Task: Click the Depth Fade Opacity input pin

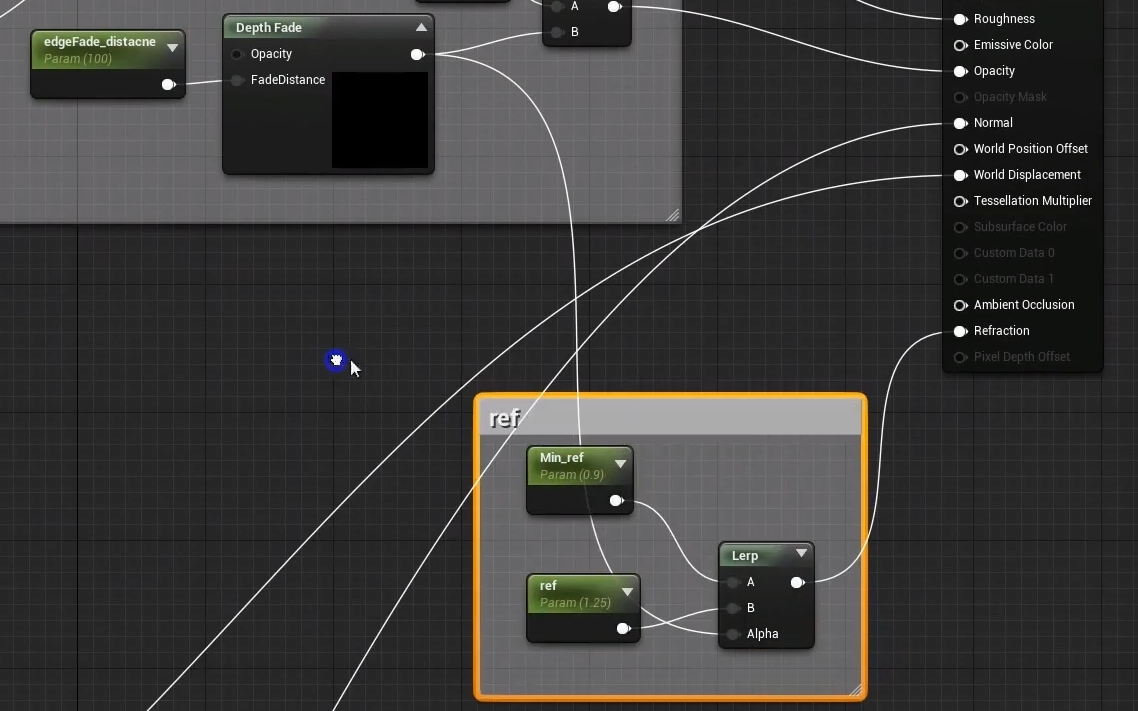Action: click(x=237, y=54)
